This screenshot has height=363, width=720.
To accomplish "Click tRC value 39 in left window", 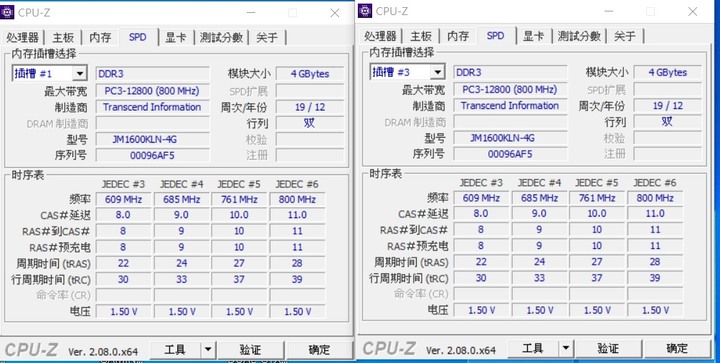I will point(297,279).
